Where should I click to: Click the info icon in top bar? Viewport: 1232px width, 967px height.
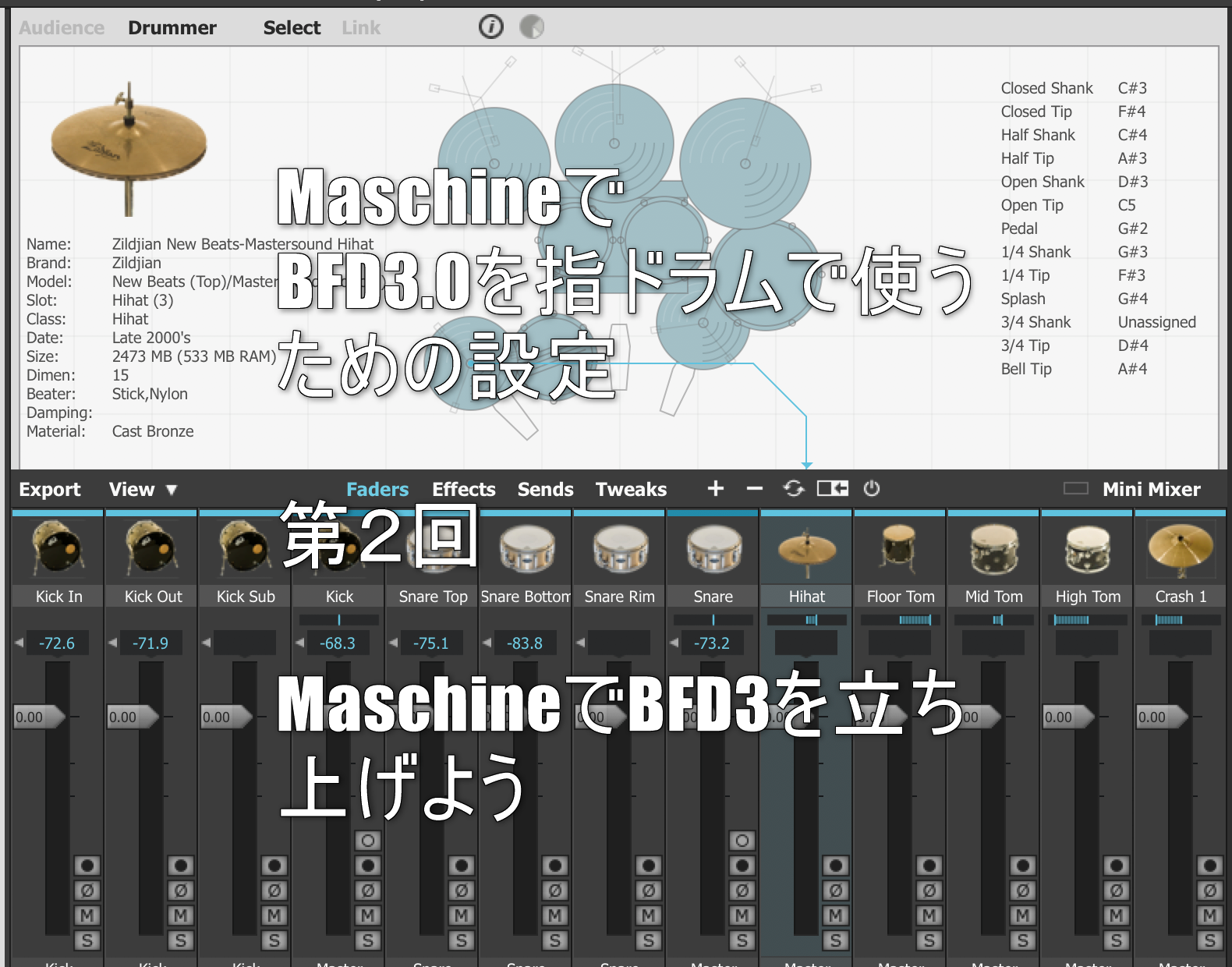click(490, 27)
